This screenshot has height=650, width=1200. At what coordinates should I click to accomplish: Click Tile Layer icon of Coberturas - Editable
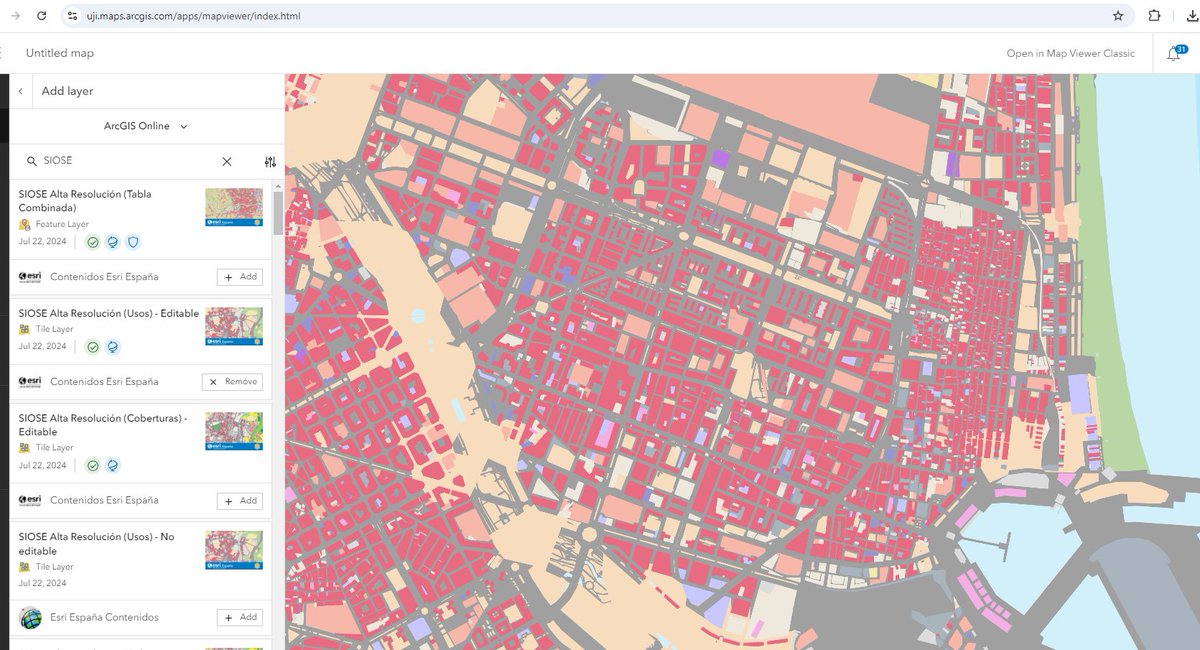click(25, 447)
